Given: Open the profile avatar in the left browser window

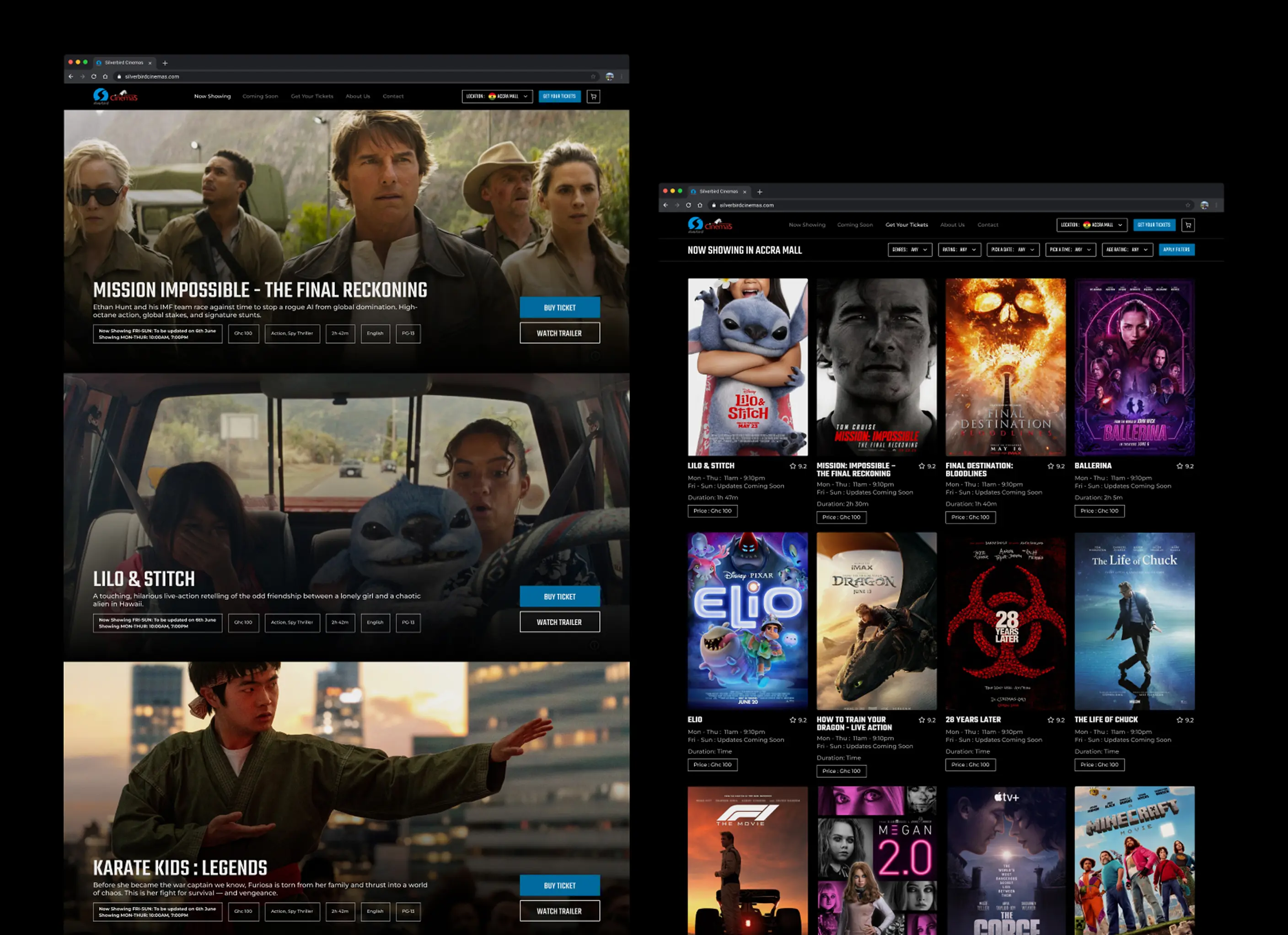Looking at the screenshot, I should [609, 77].
